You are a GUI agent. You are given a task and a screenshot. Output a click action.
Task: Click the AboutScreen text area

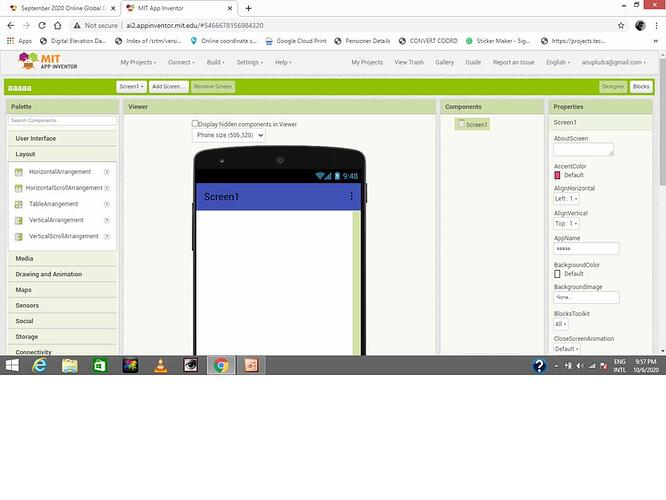point(584,150)
